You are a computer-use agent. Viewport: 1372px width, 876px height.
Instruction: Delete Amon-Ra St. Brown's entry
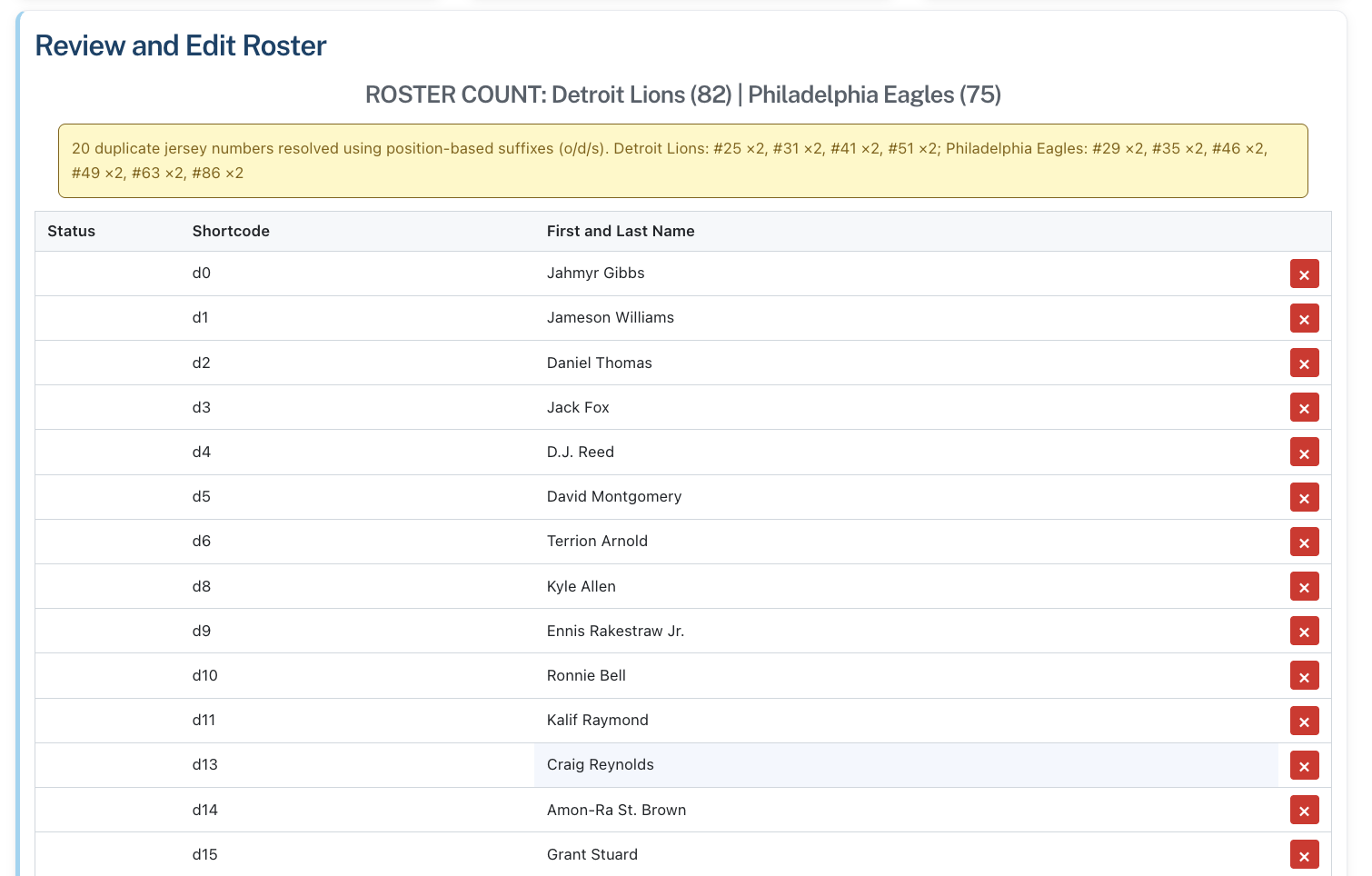pos(1304,810)
